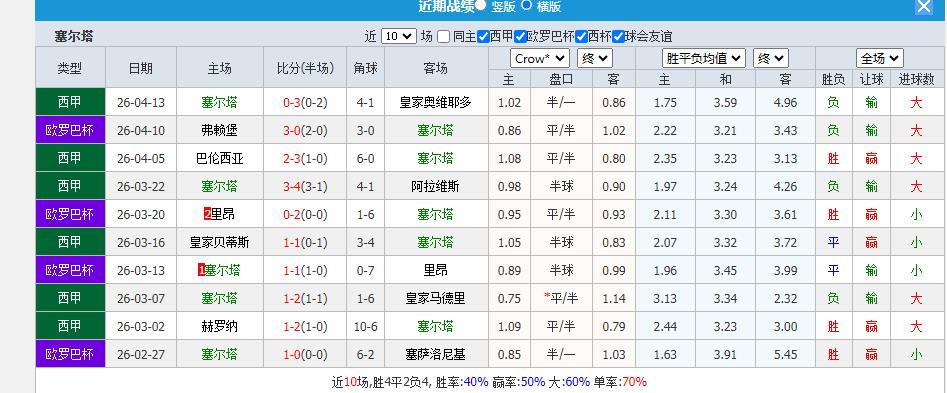Click odds value 5.45 in 塞萨洛尼基 row
Viewport: 947px width, 393px height.
785,354
